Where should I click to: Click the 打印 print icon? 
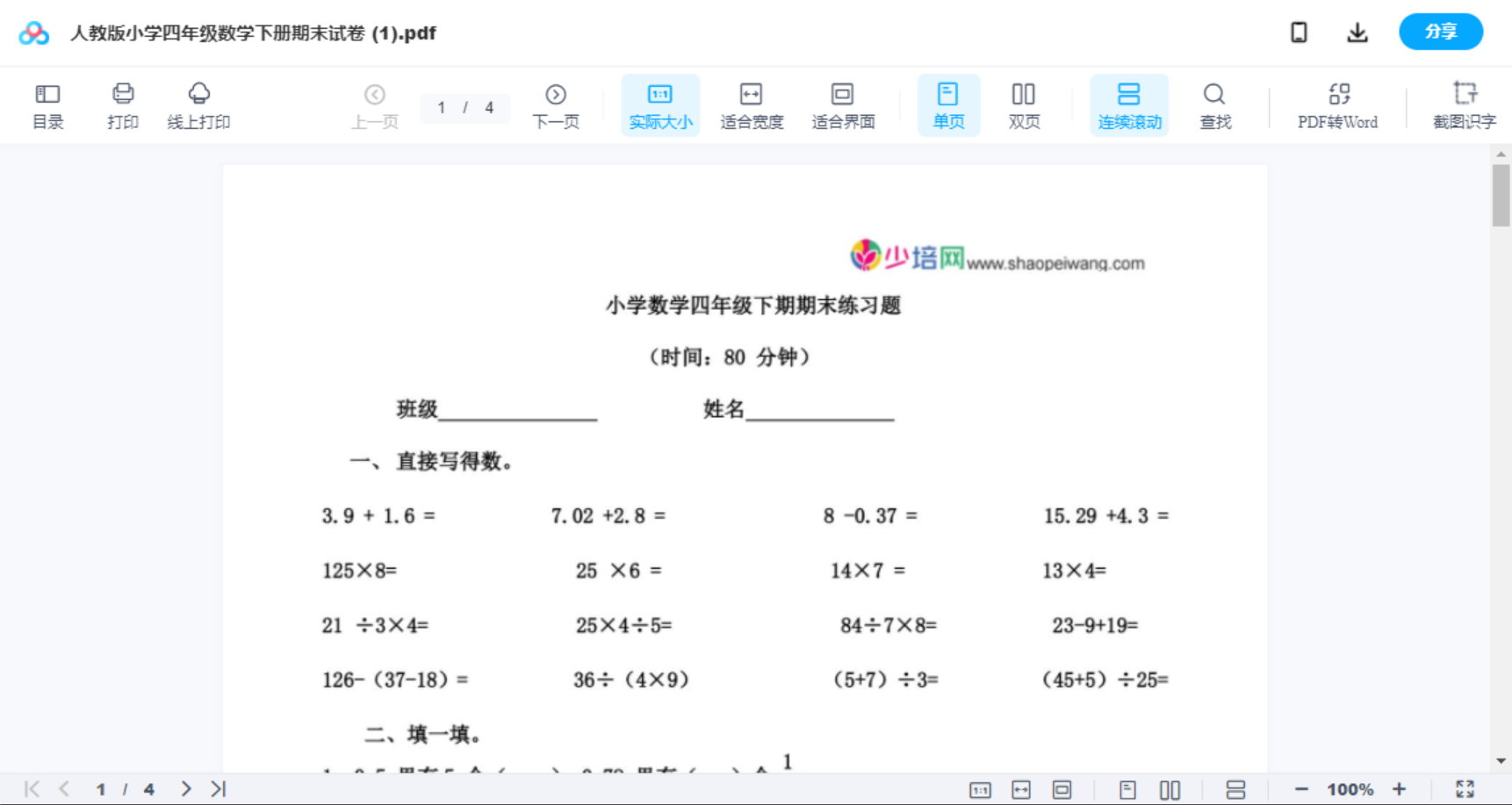click(x=122, y=104)
